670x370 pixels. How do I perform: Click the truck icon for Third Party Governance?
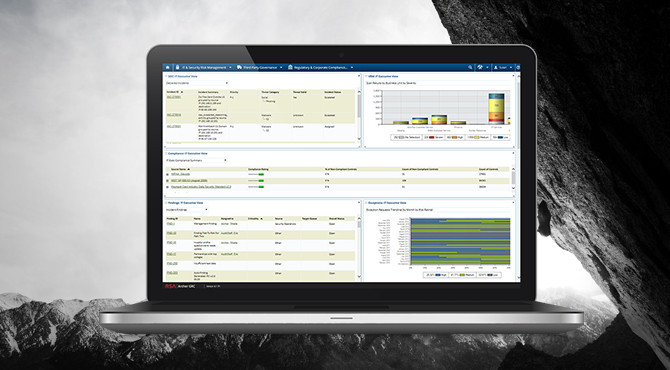point(239,68)
